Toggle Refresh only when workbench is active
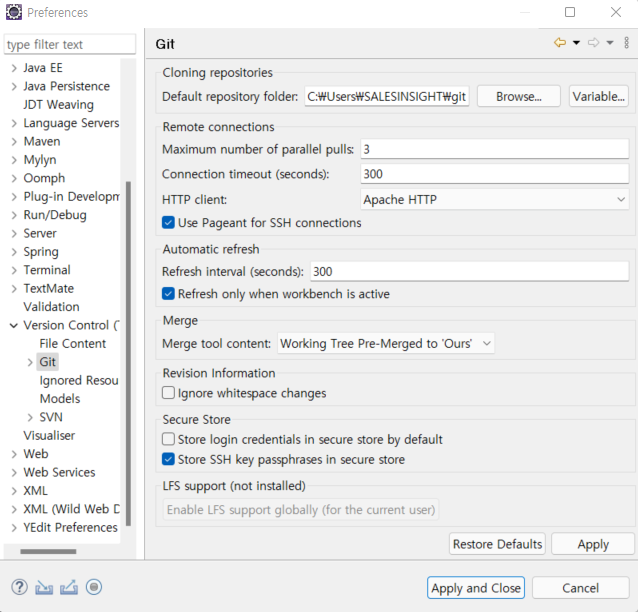Screen dimensions: 638x612 pos(168,294)
